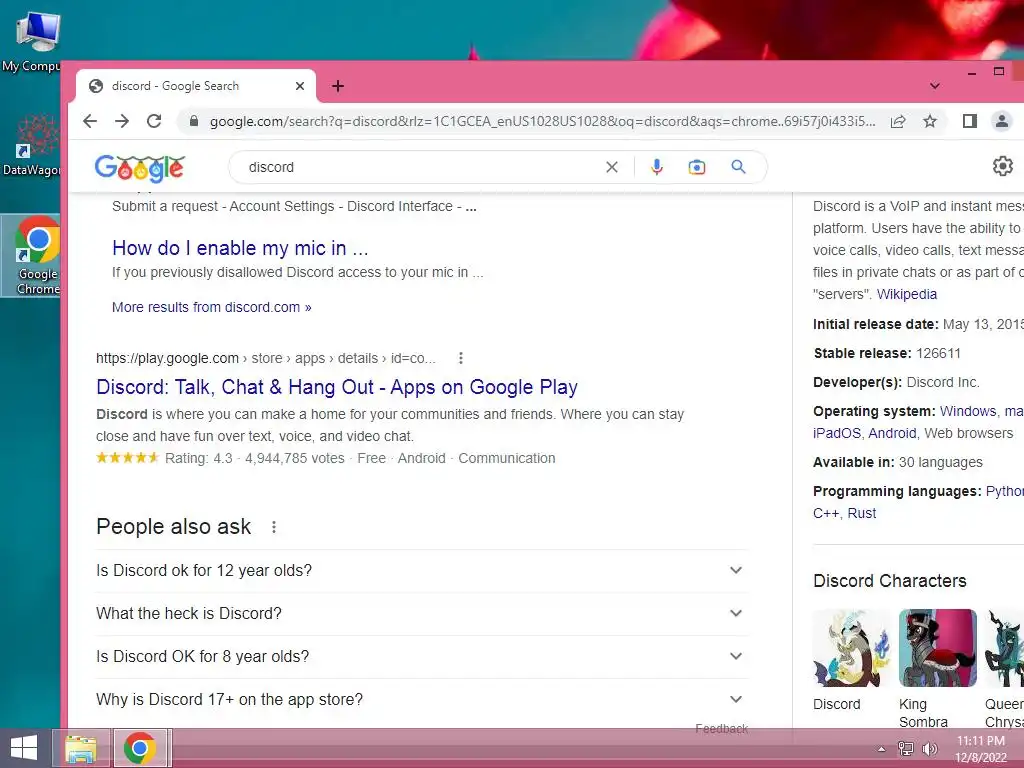Click the Windows operating system link
The height and width of the screenshot is (768, 1024).
pos(968,411)
